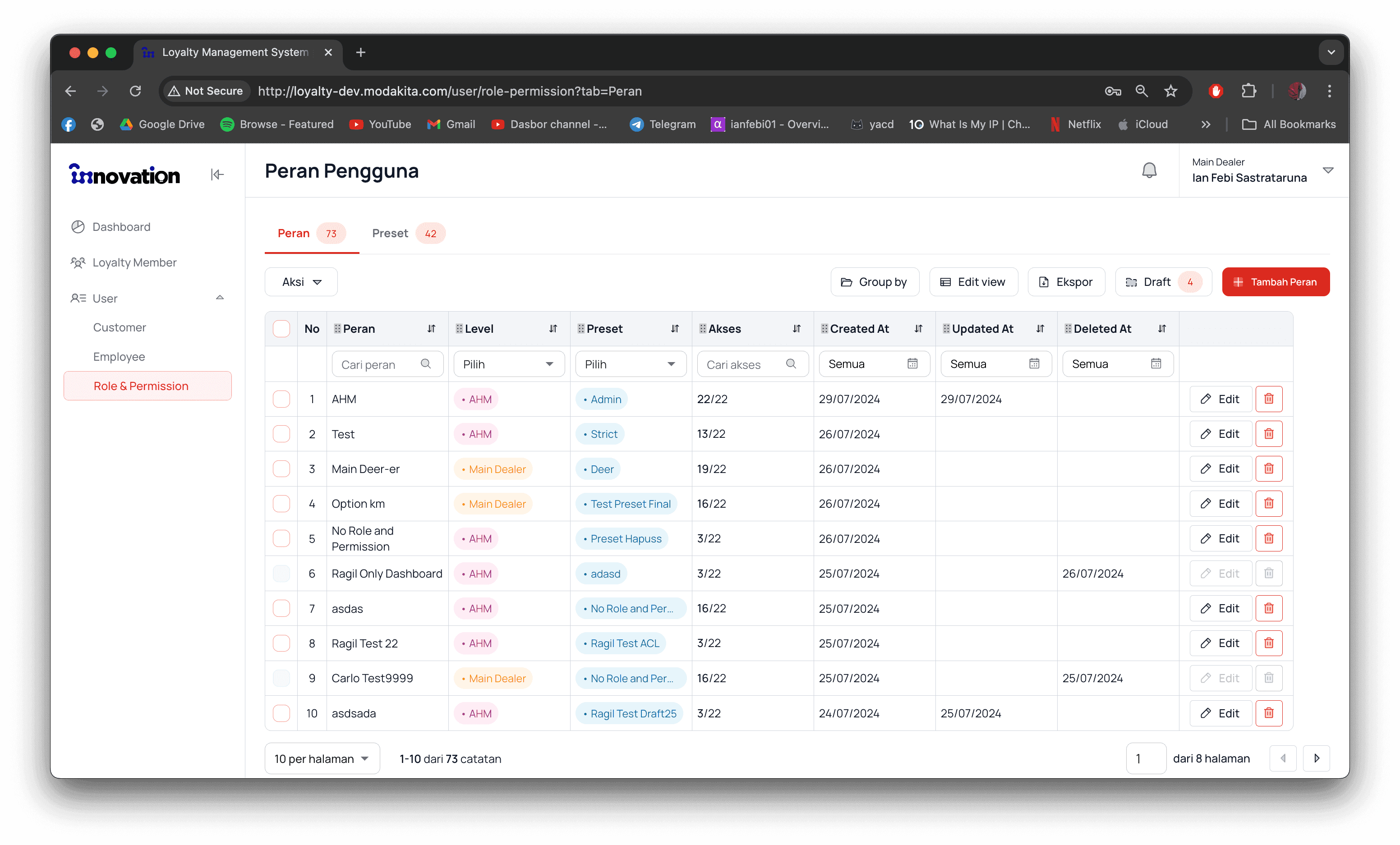
Task: Delete the AHM role via its trash icon
Action: click(x=1268, y=399)
